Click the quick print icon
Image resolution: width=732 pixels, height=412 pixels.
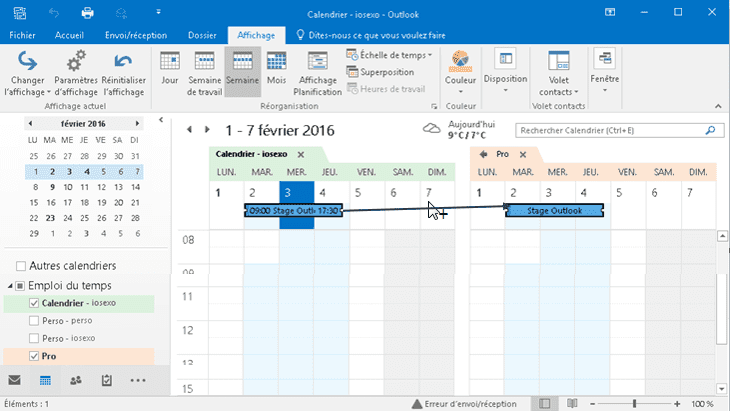coord(87,13)
